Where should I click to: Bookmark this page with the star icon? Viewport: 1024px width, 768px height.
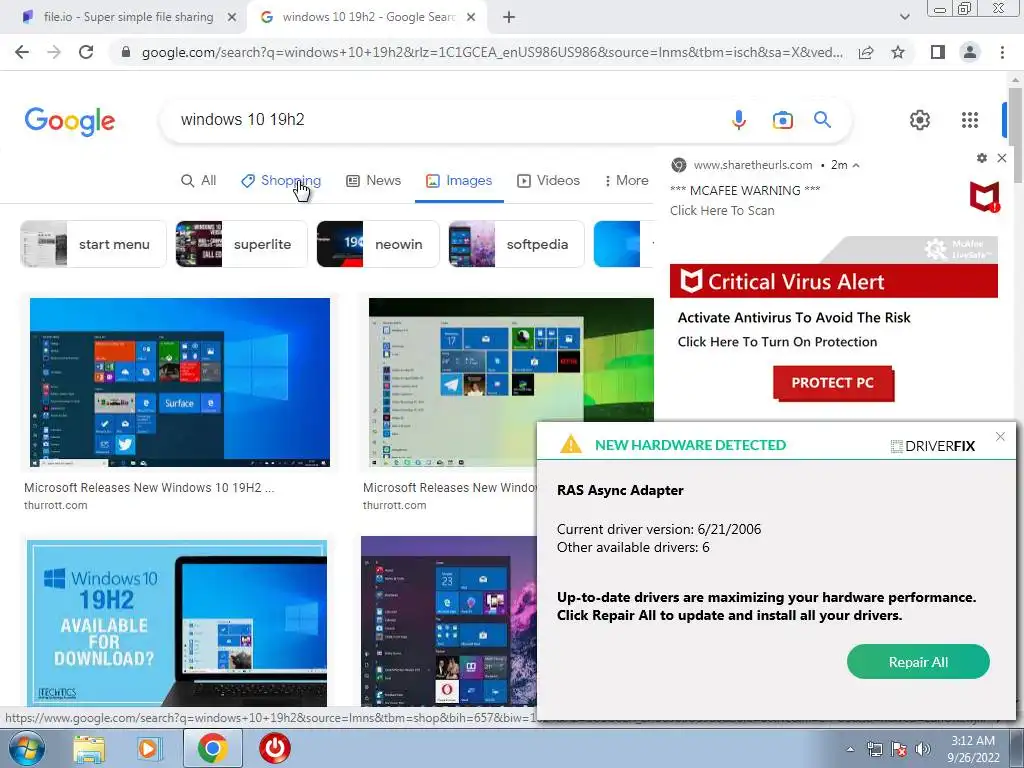(x=898, y=52)
